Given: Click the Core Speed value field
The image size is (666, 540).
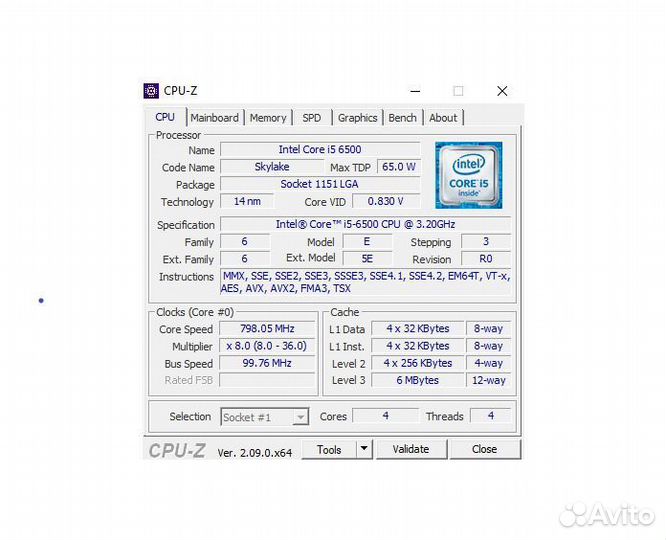Looking at the screenshot, I should [x=267, y=329].
